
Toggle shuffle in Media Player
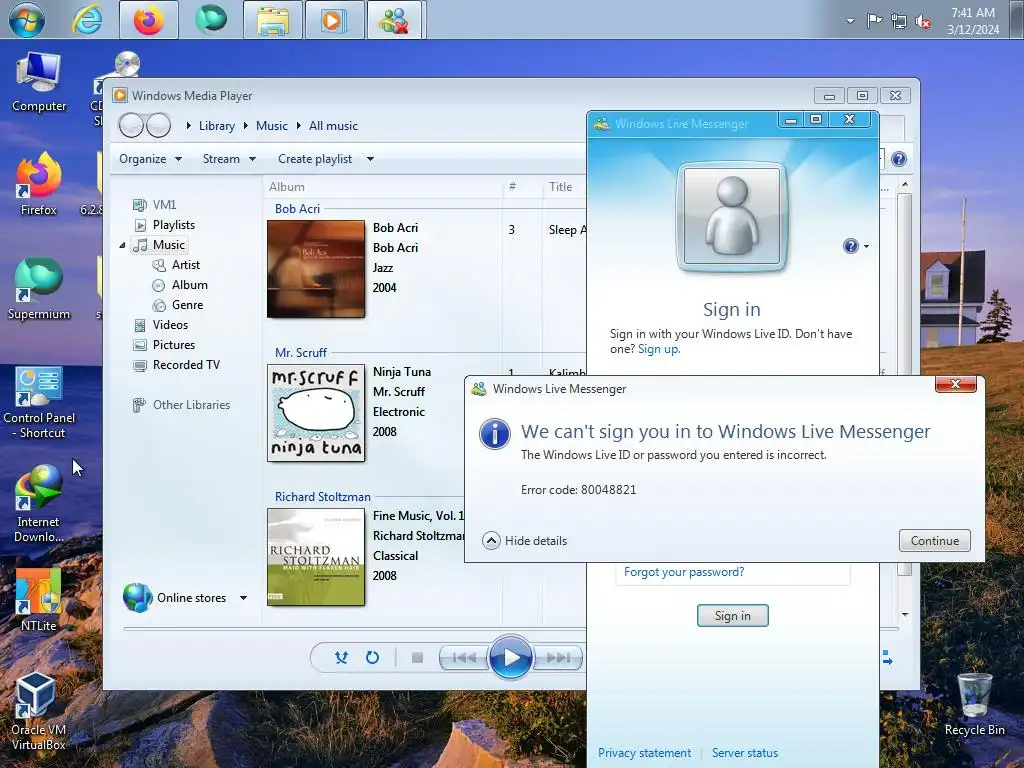pos(341,658)
